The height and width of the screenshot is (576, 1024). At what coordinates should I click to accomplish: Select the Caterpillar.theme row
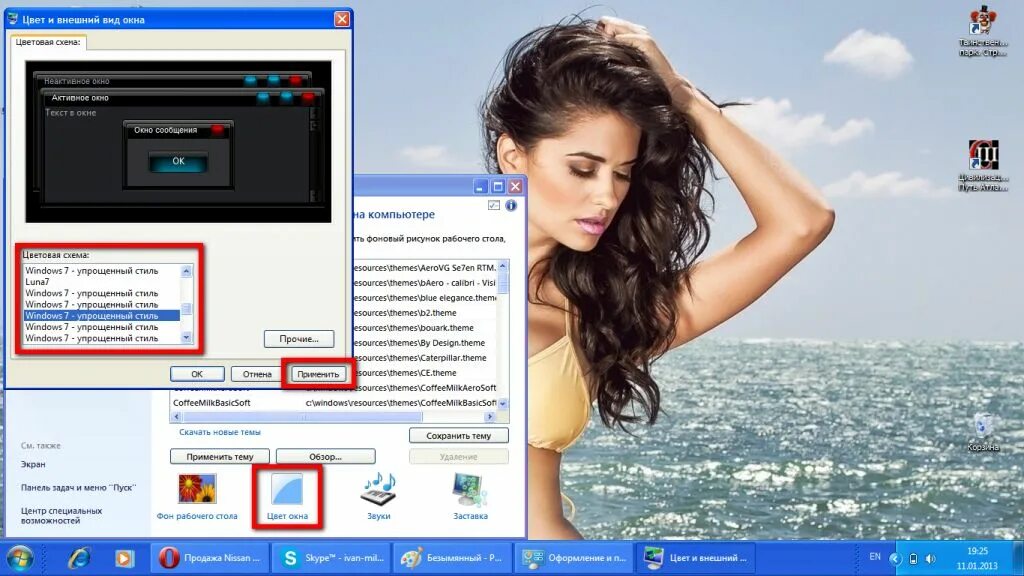point(424,358)
